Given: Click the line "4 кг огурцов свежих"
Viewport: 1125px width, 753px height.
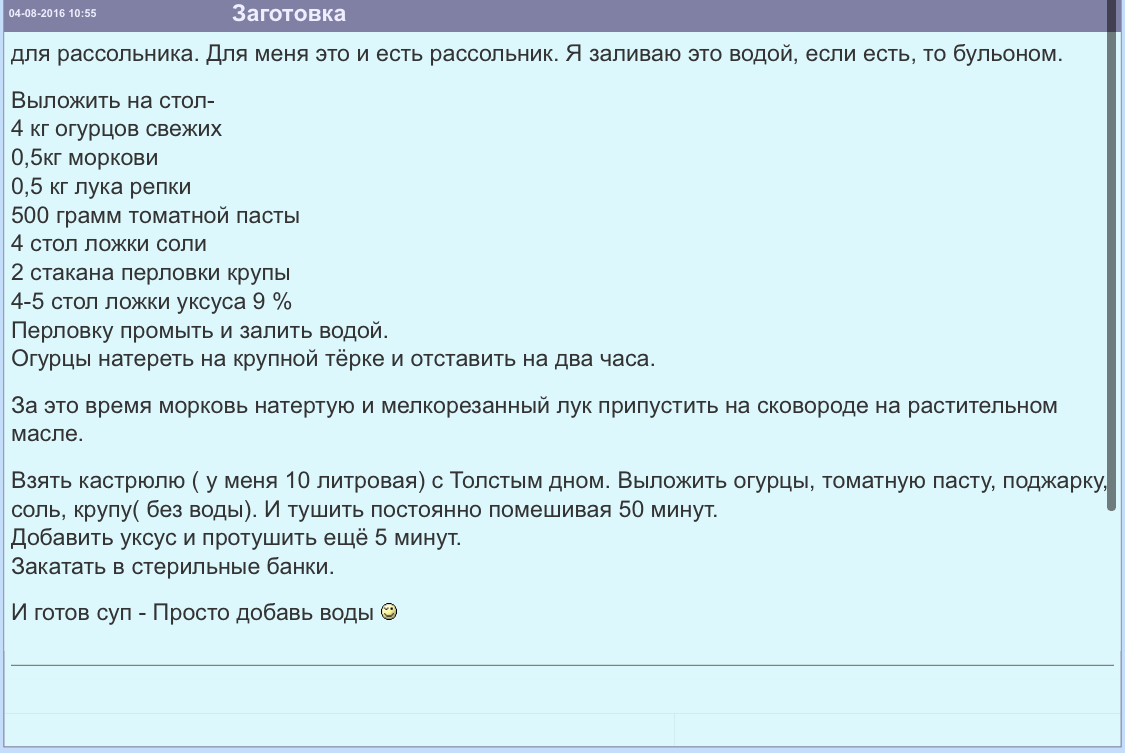Looking at the screenshot, I should click(116, 129).
